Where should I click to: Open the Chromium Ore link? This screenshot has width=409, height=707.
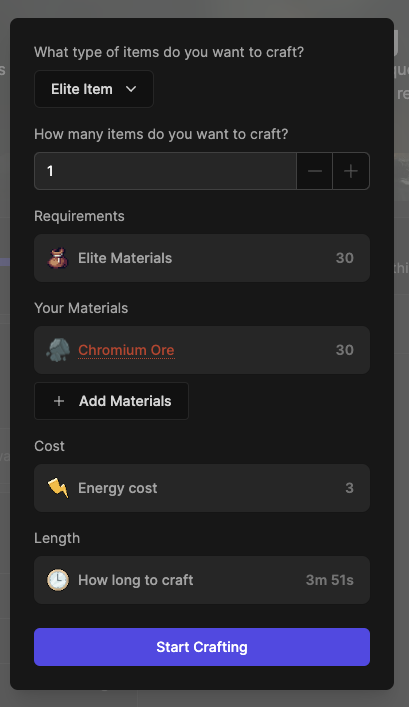(126, 350)
